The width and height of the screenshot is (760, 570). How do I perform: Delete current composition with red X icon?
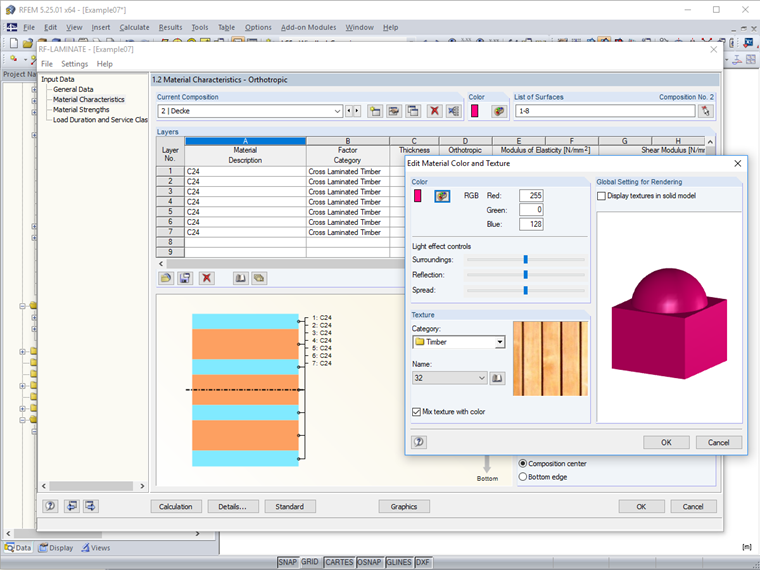click(x=434, y=111)
